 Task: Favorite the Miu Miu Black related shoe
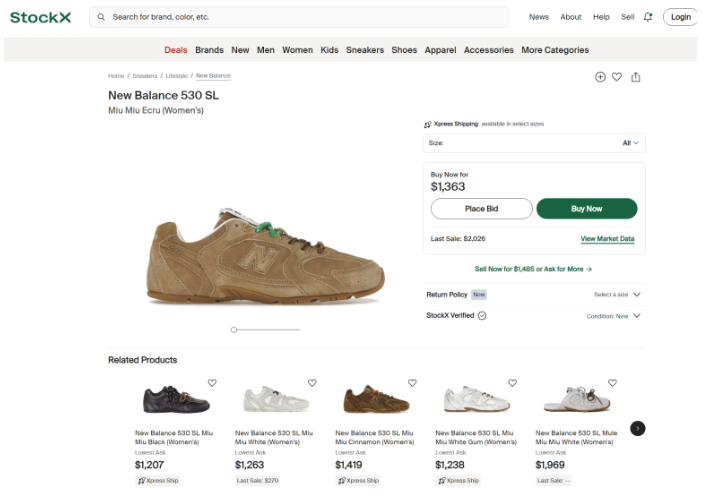pos(212,383)
